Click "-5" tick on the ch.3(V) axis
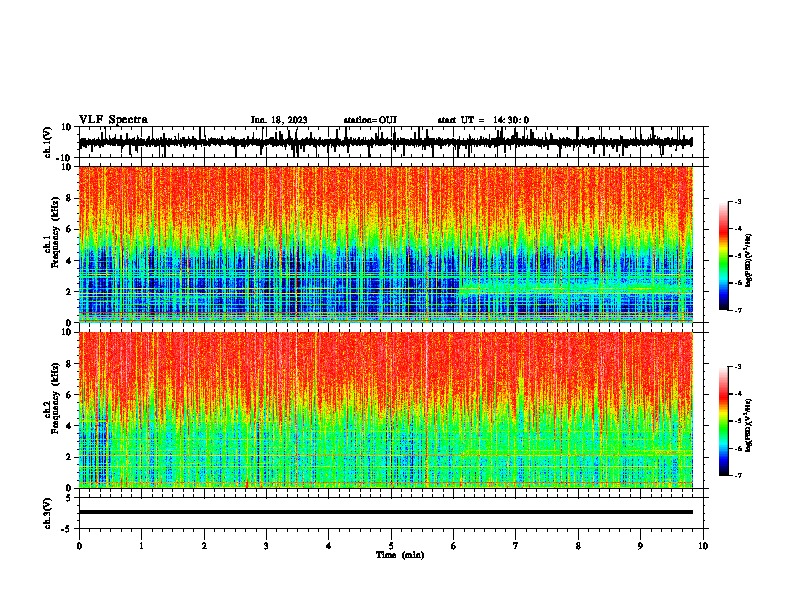Viewport: 792px width, 612px height. (67, 529)
